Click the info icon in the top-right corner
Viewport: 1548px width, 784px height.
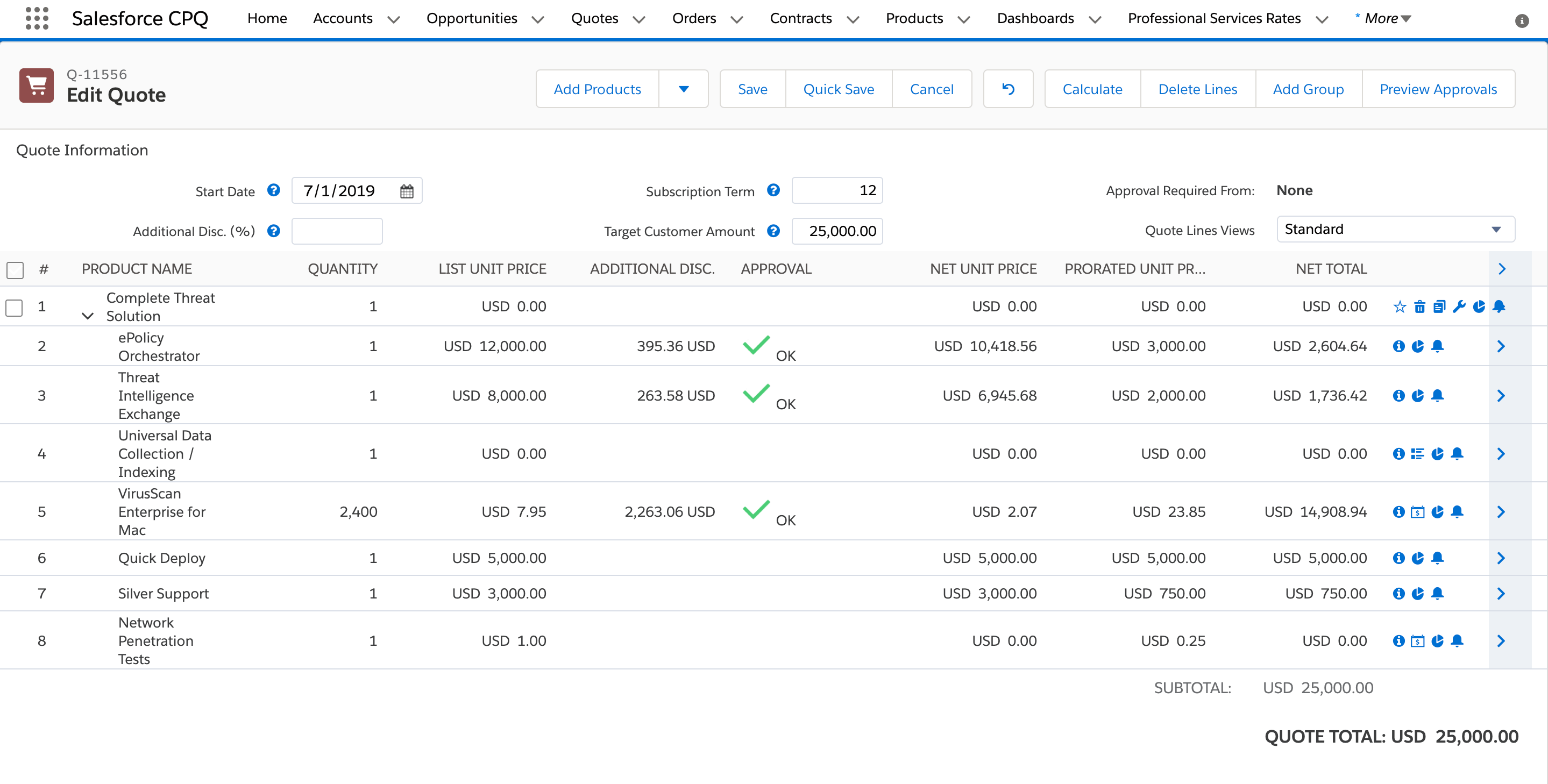click(1522, 20)
